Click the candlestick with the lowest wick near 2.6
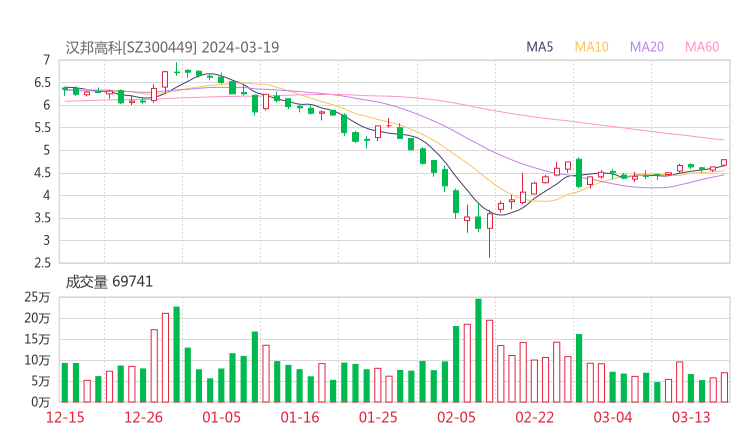 pyautogui.click(x=489, y=234)
